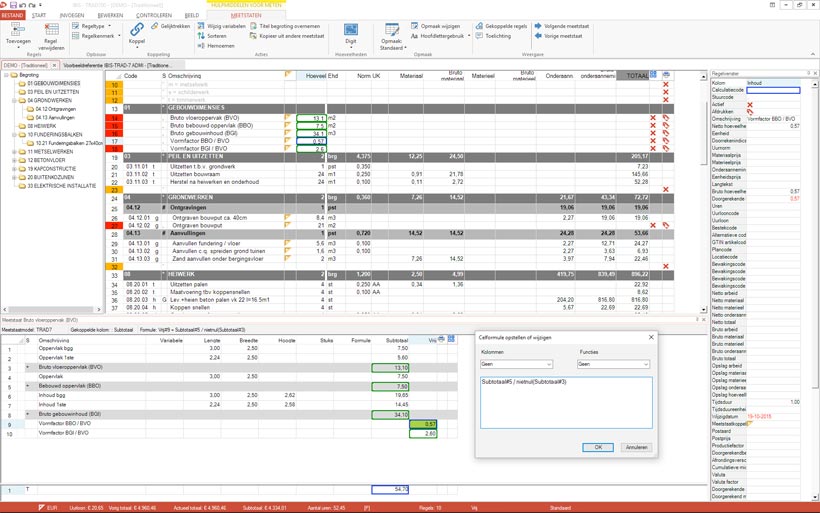The width and height of the screenshot is (820, 513).
Task: Click Wijzig variabelen in ribbon
Action: (222, 26)
